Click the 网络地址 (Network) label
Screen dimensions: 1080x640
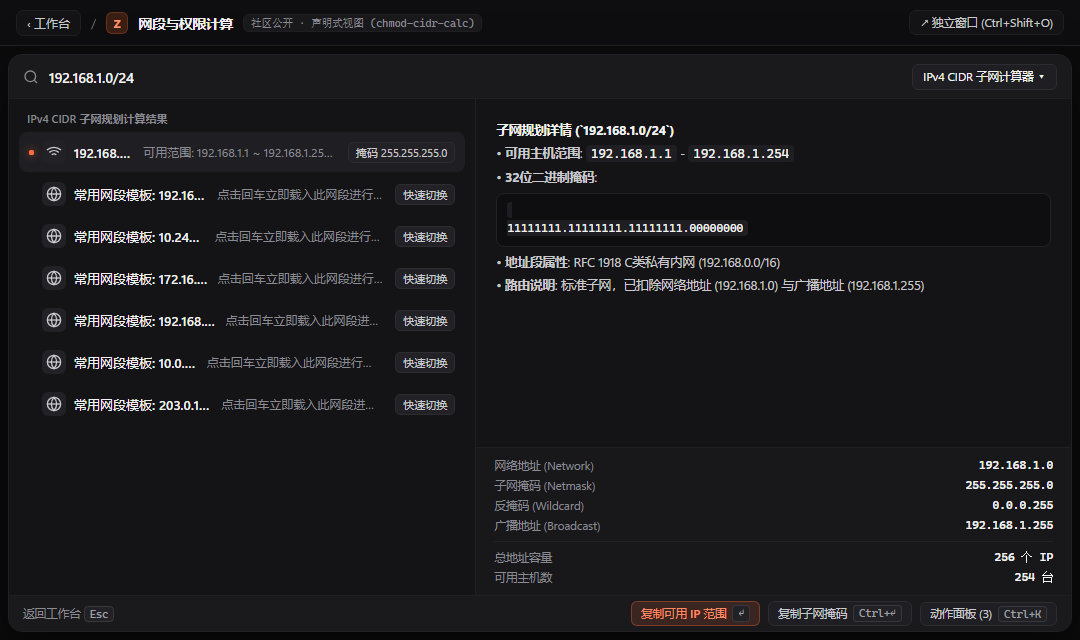coord(543,466)
